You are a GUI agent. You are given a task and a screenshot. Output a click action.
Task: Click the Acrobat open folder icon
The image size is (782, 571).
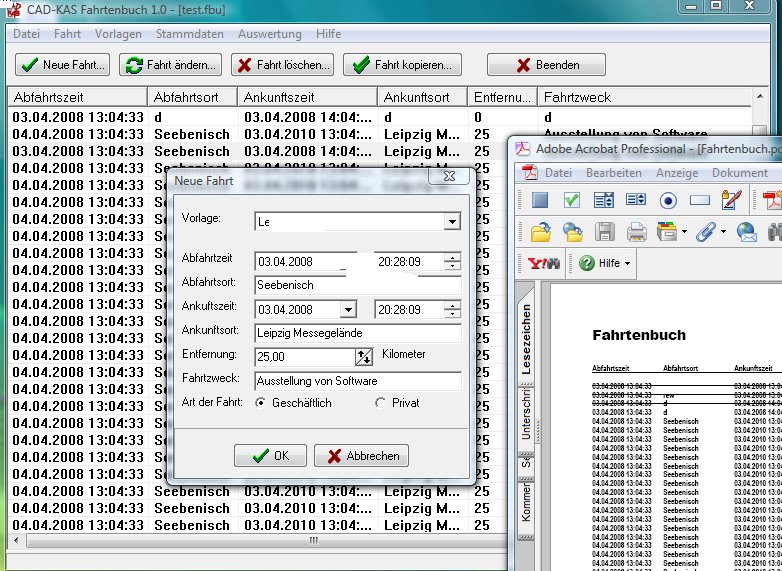(x=540, y=232)
